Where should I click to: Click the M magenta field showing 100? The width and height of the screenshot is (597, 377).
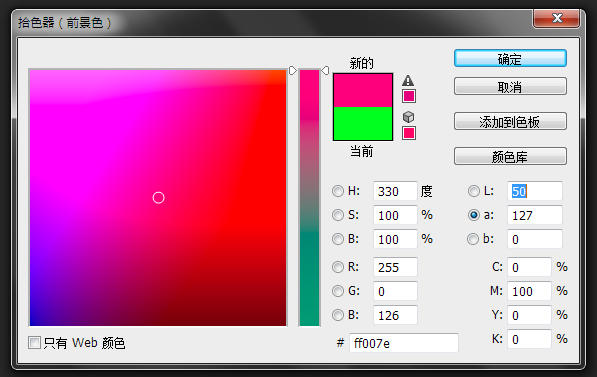[530, 291]
